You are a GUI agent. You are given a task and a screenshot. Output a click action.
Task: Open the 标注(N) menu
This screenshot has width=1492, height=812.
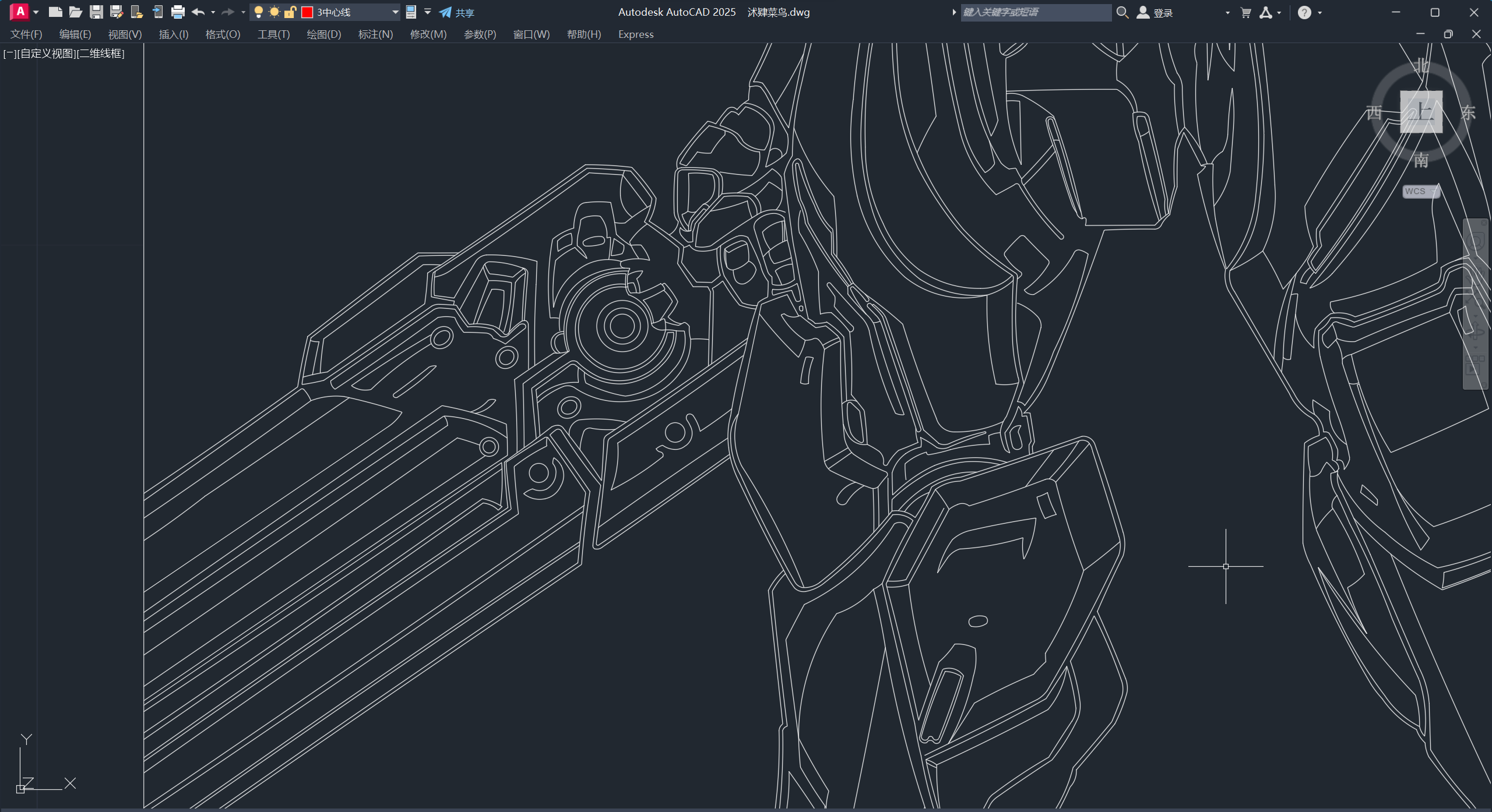pos(375,34)
